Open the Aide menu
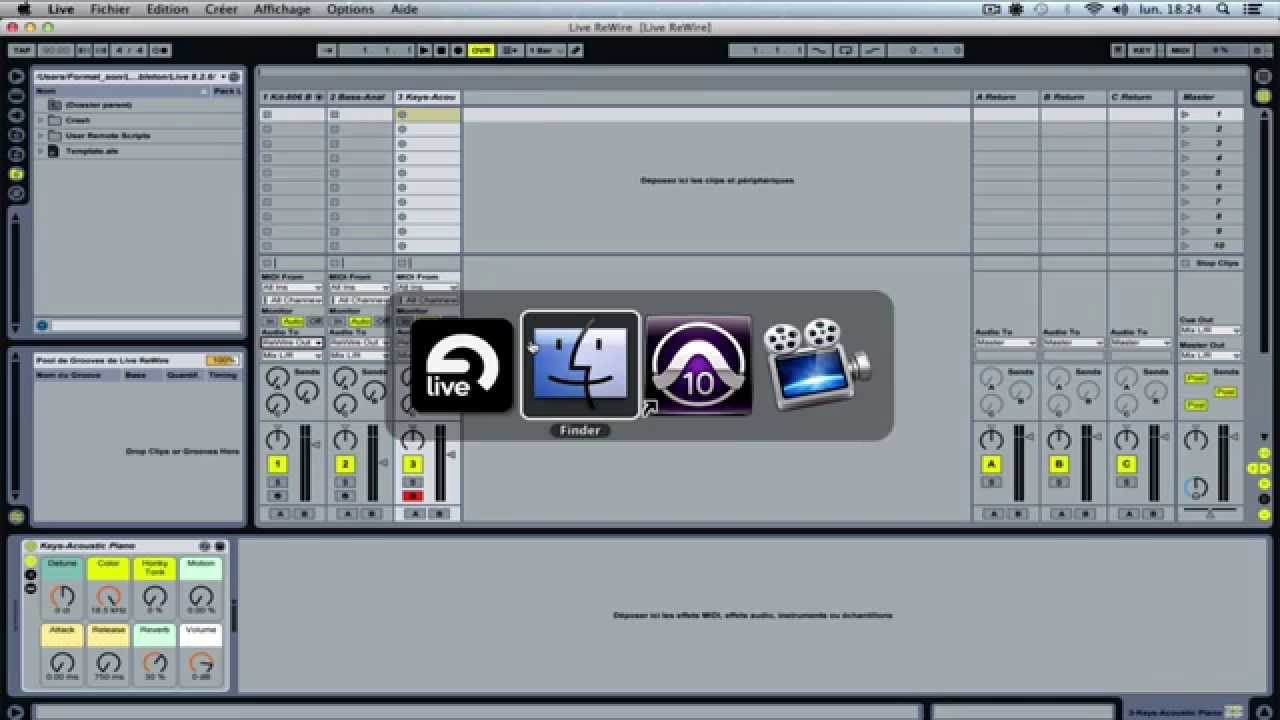This screenshot has width=1280, height=720. coord(404,9)
